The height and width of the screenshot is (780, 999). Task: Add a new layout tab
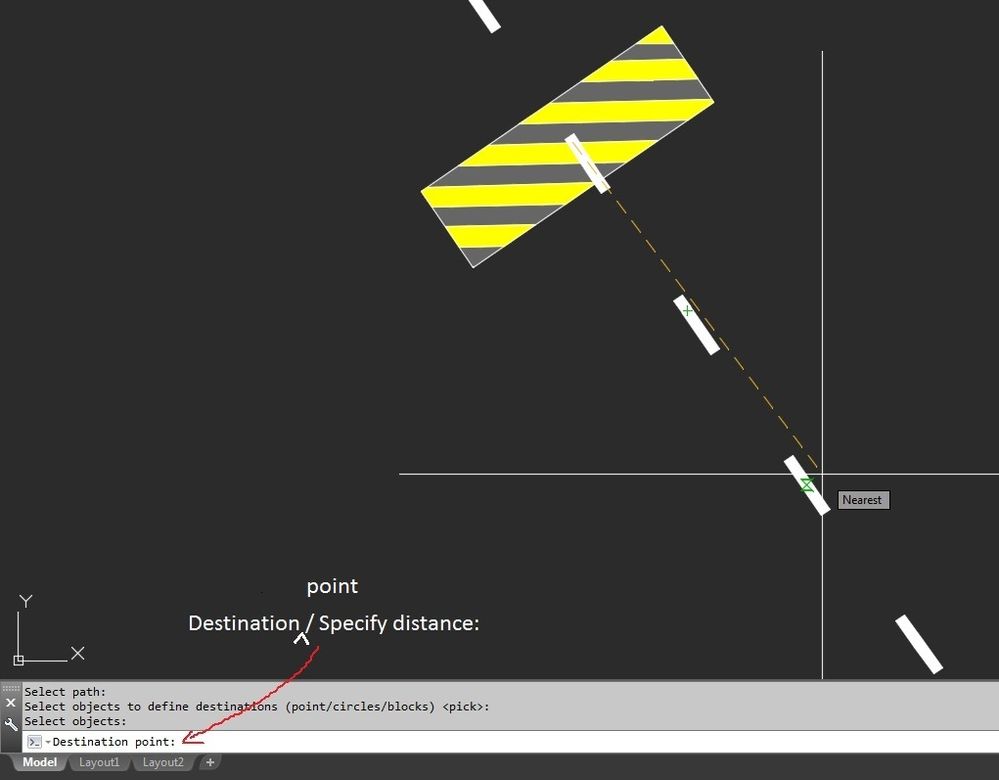(x=210, y=762)
